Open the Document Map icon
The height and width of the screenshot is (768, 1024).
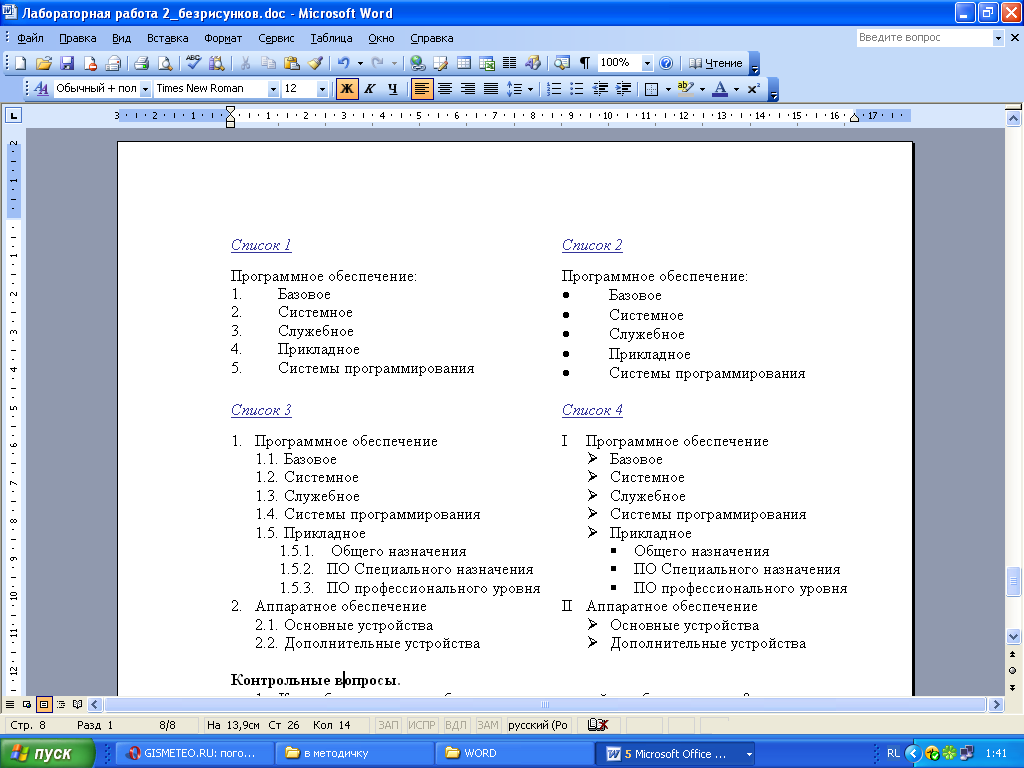pos(562,63)
